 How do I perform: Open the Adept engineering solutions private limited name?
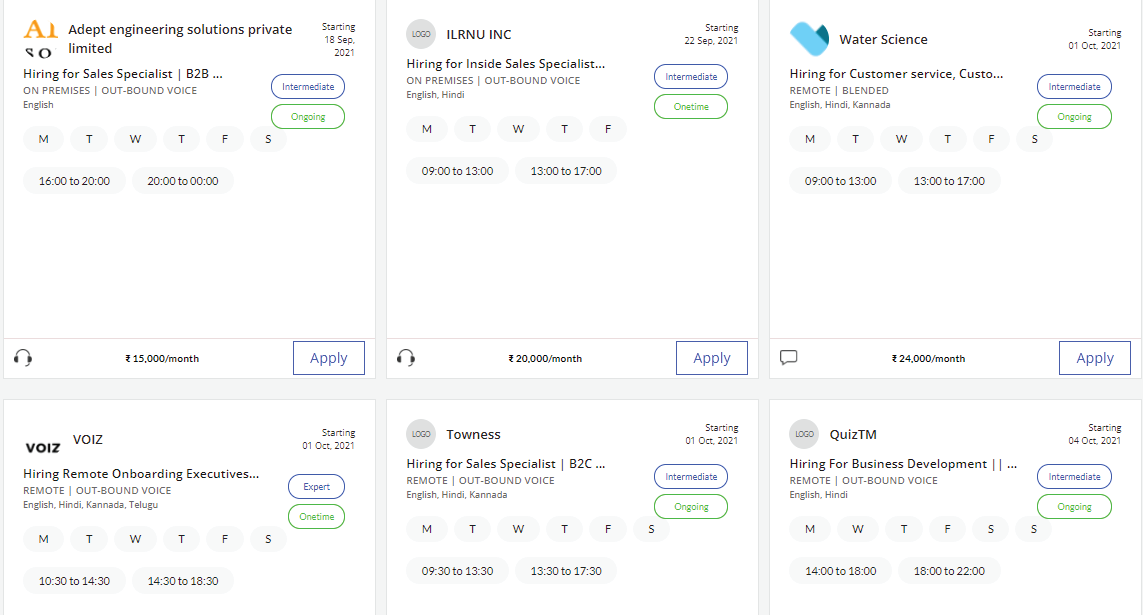point(180,39)
